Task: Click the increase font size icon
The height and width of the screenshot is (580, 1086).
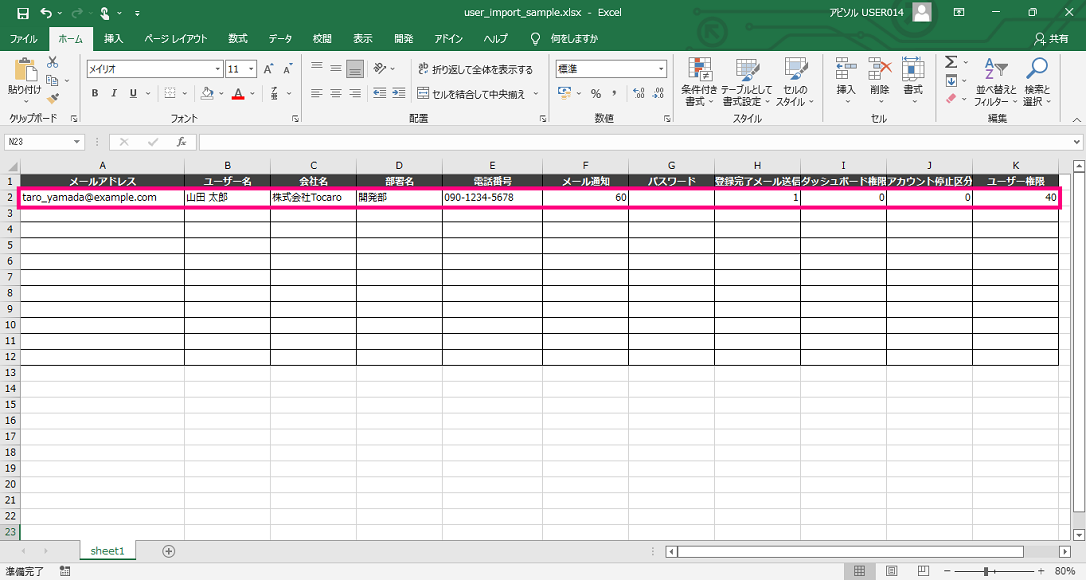Action: click(x=268, y=69)
